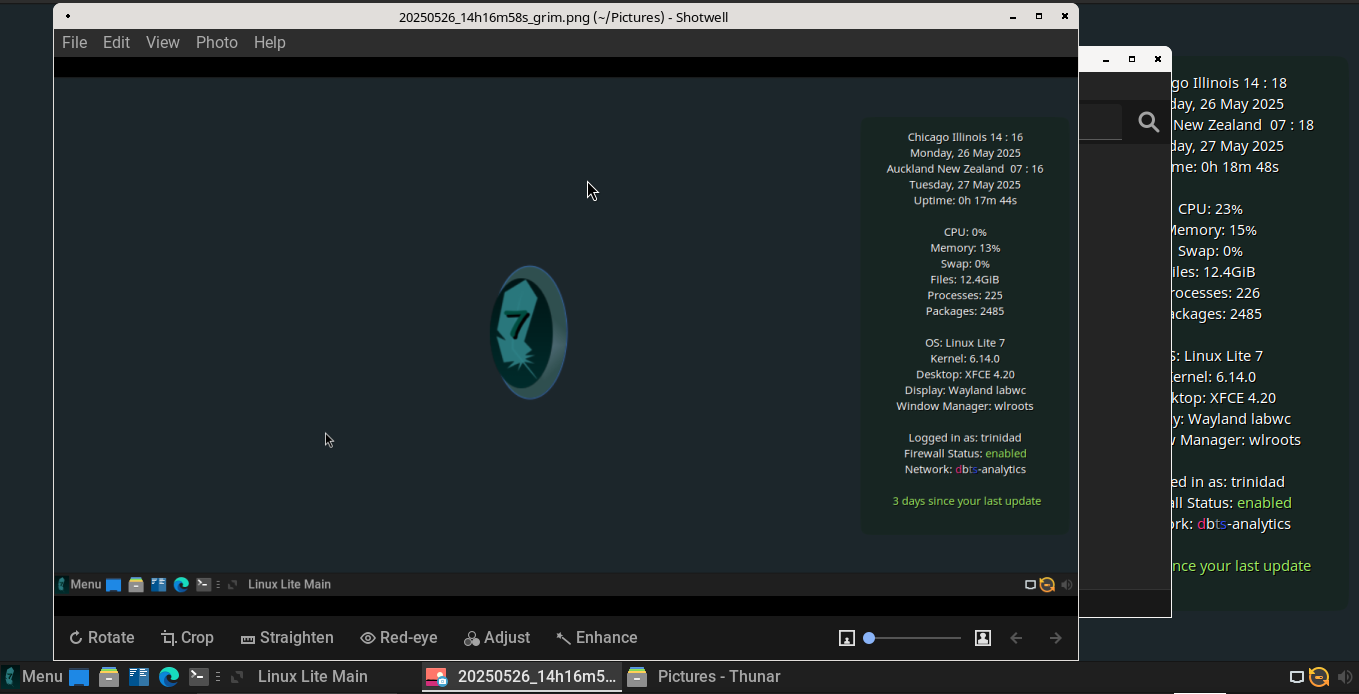
Task: Open the blue document app taskbar icon
Action: pyautogui.click(x=139, y=677)
